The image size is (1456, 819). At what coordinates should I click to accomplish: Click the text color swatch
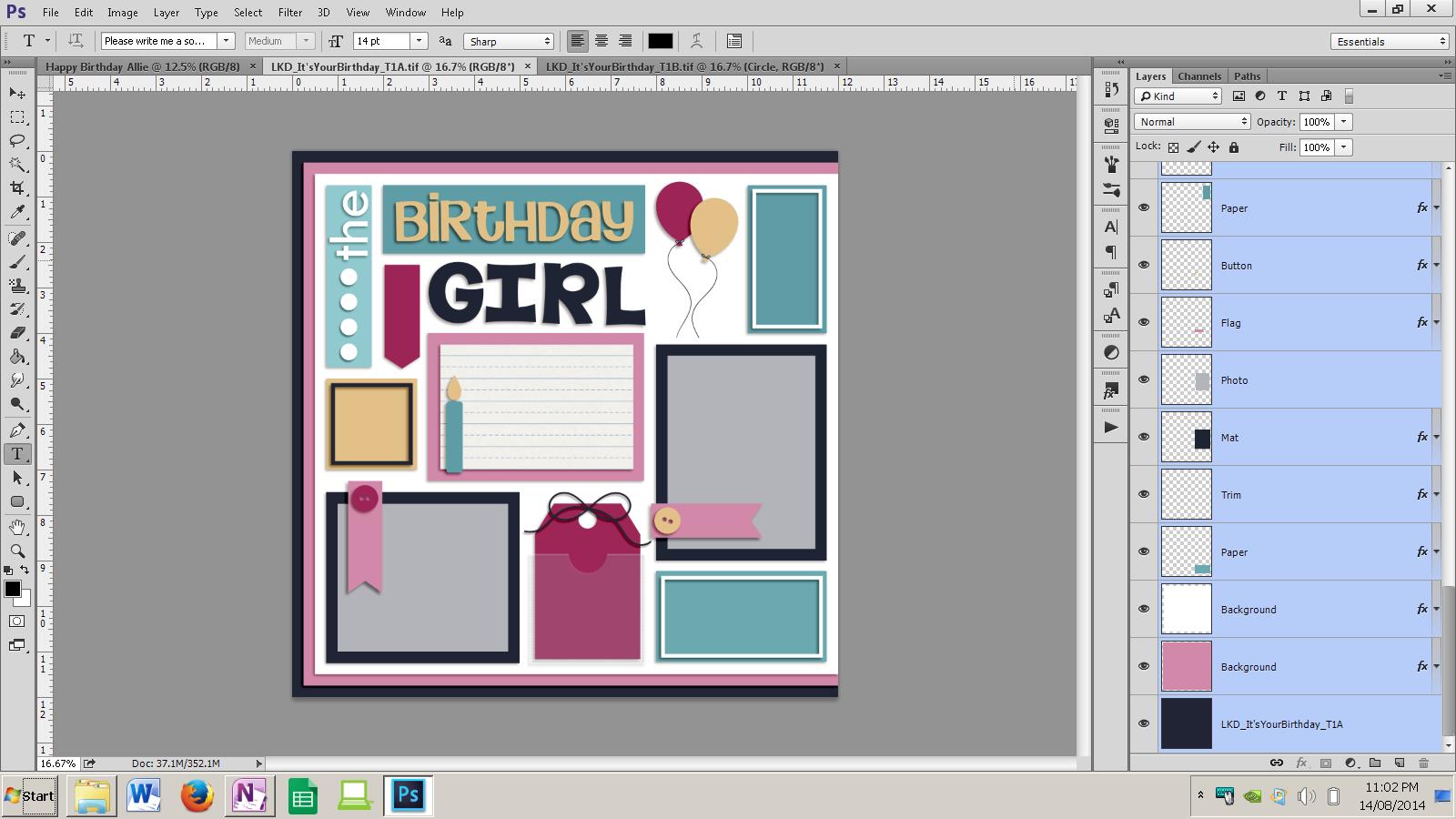point(660,41)
